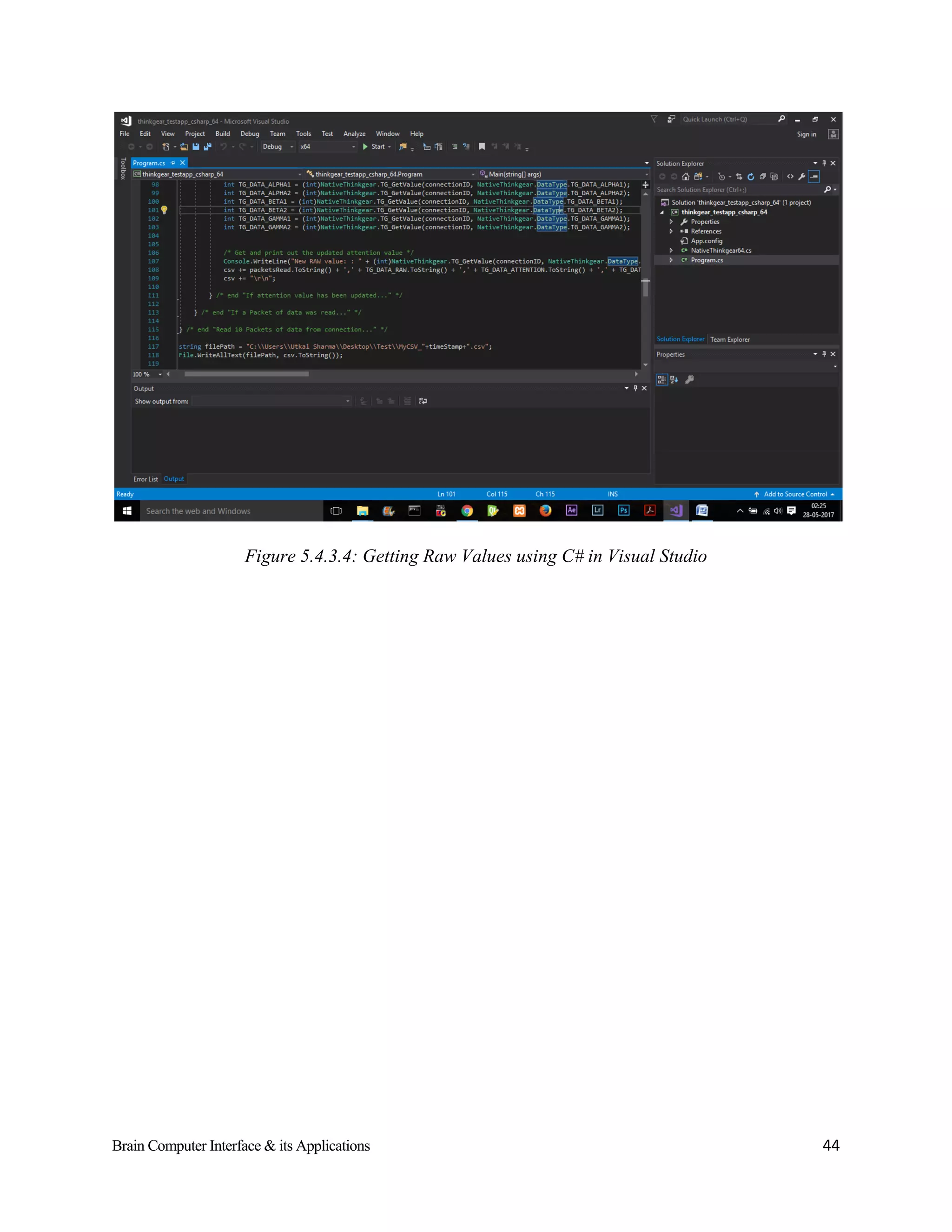Image resolution: width=952 pixels, height=1232 pixels.
Task: Open Firefox from the Windows taskbar
Action: pyautogui.click(x=545, y=510)
